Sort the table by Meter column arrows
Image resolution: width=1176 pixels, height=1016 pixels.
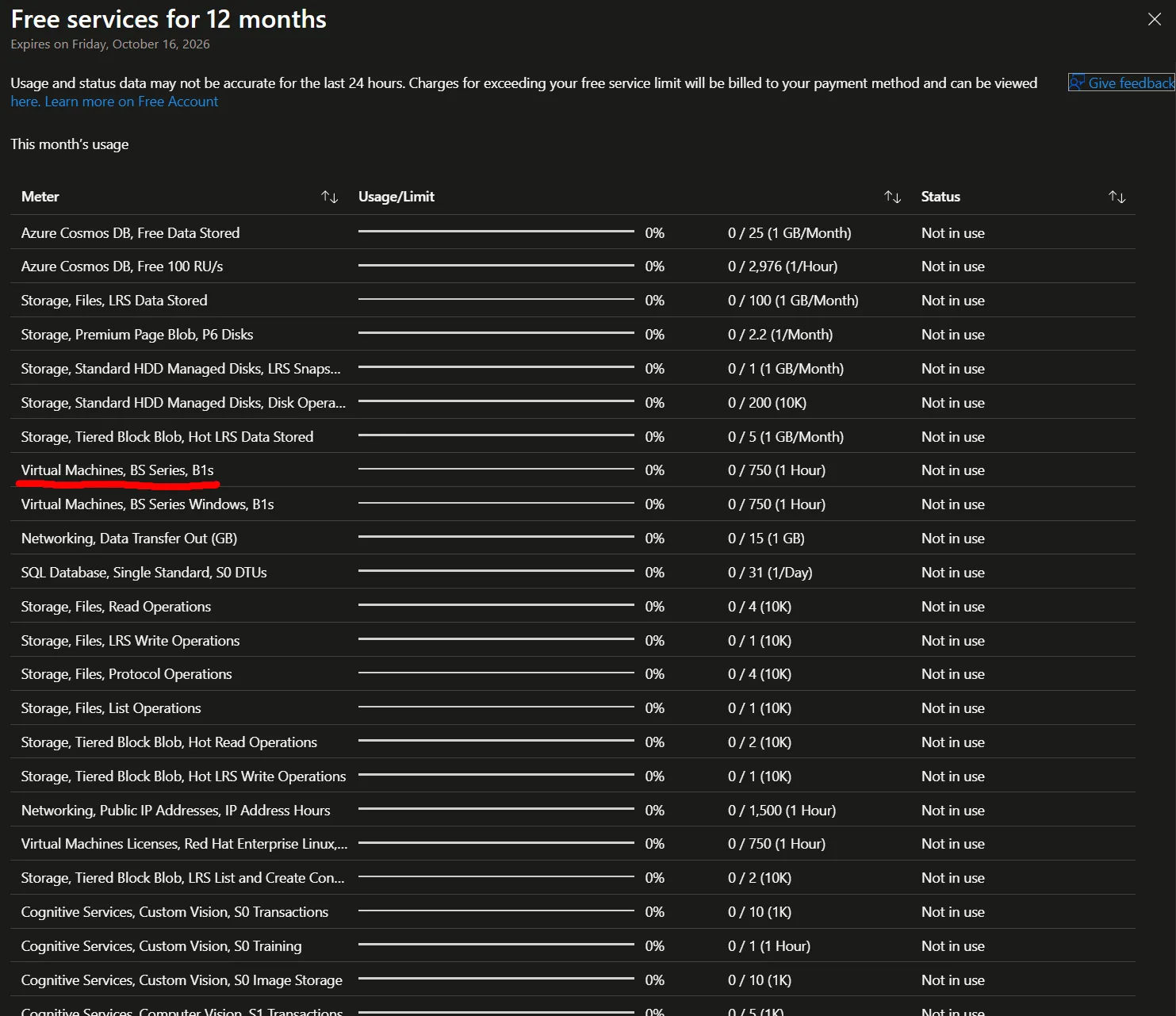[x=329, y=197]
